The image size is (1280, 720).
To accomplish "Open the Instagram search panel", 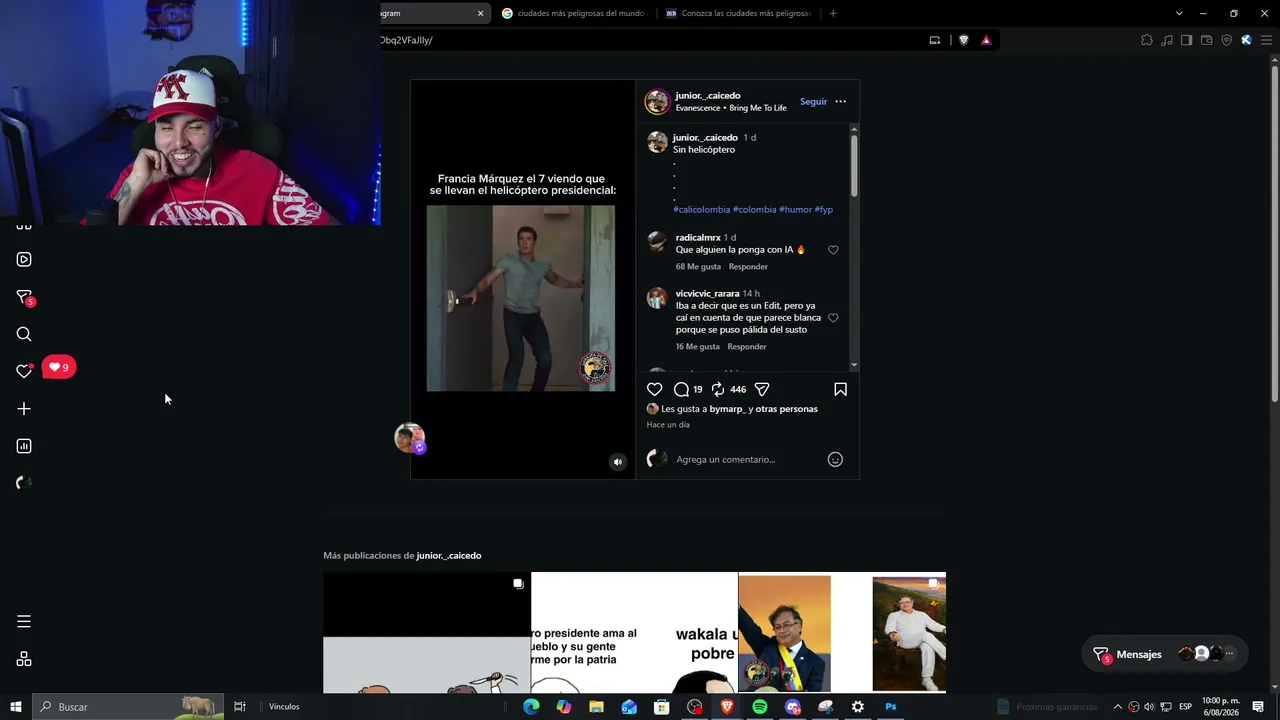I will [24, 334].
